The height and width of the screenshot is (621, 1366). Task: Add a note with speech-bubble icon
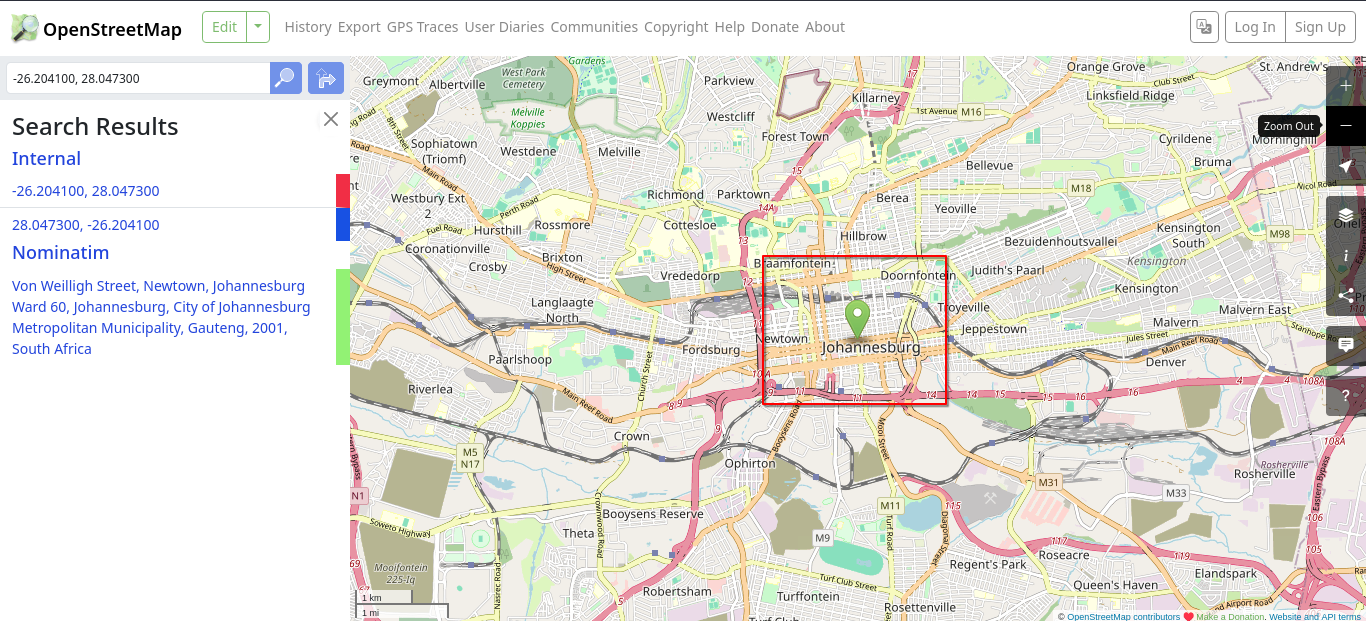pos(1346,345)
